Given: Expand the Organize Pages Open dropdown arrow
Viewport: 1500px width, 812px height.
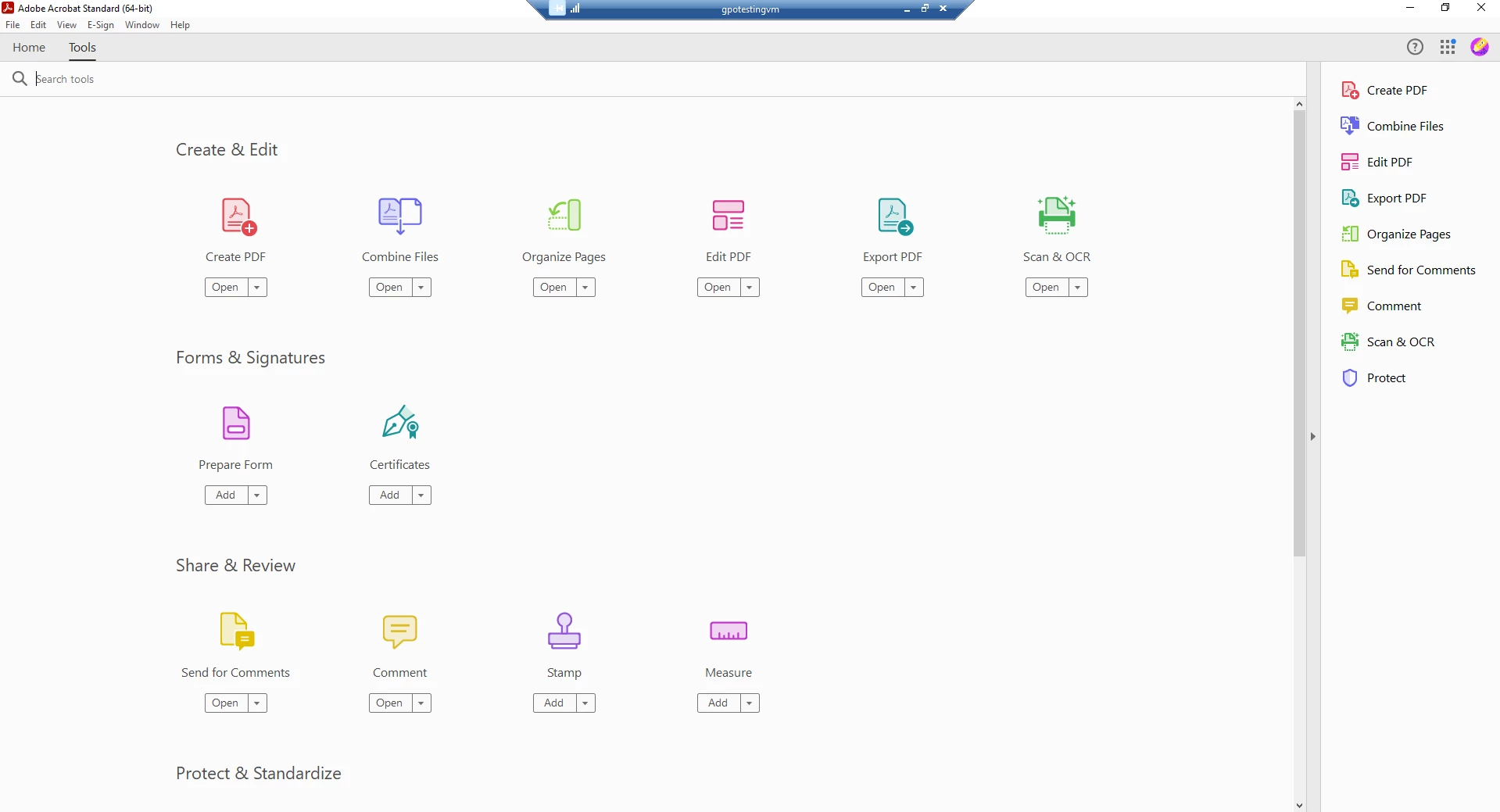Looking at the screenshot, I should (x=585, y=288).
